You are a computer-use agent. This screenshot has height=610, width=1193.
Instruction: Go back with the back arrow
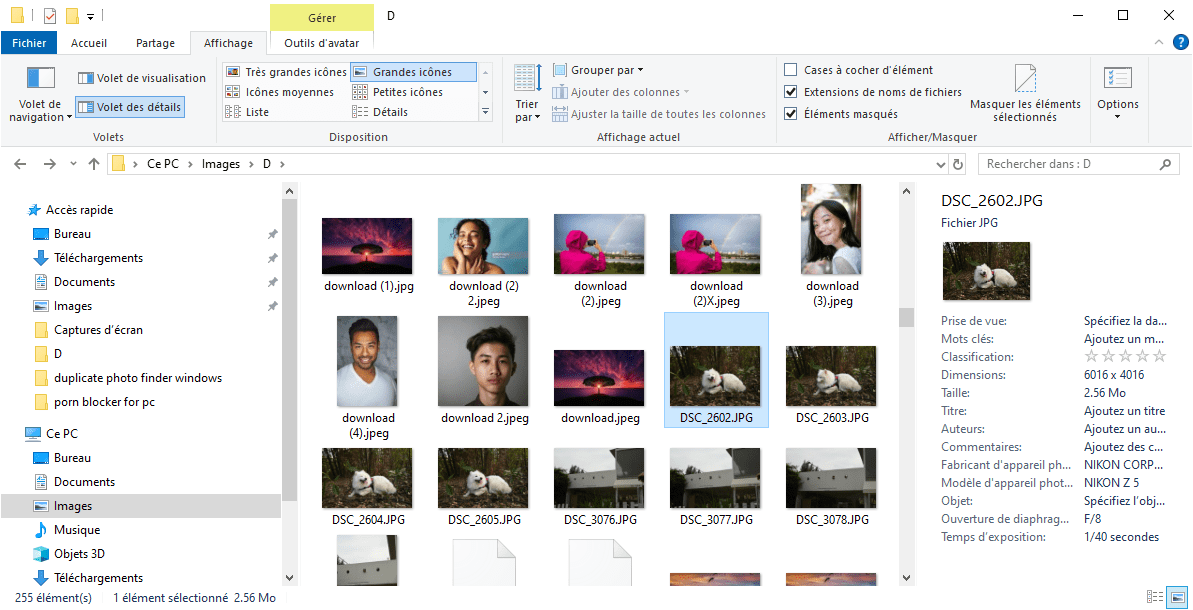21,164
